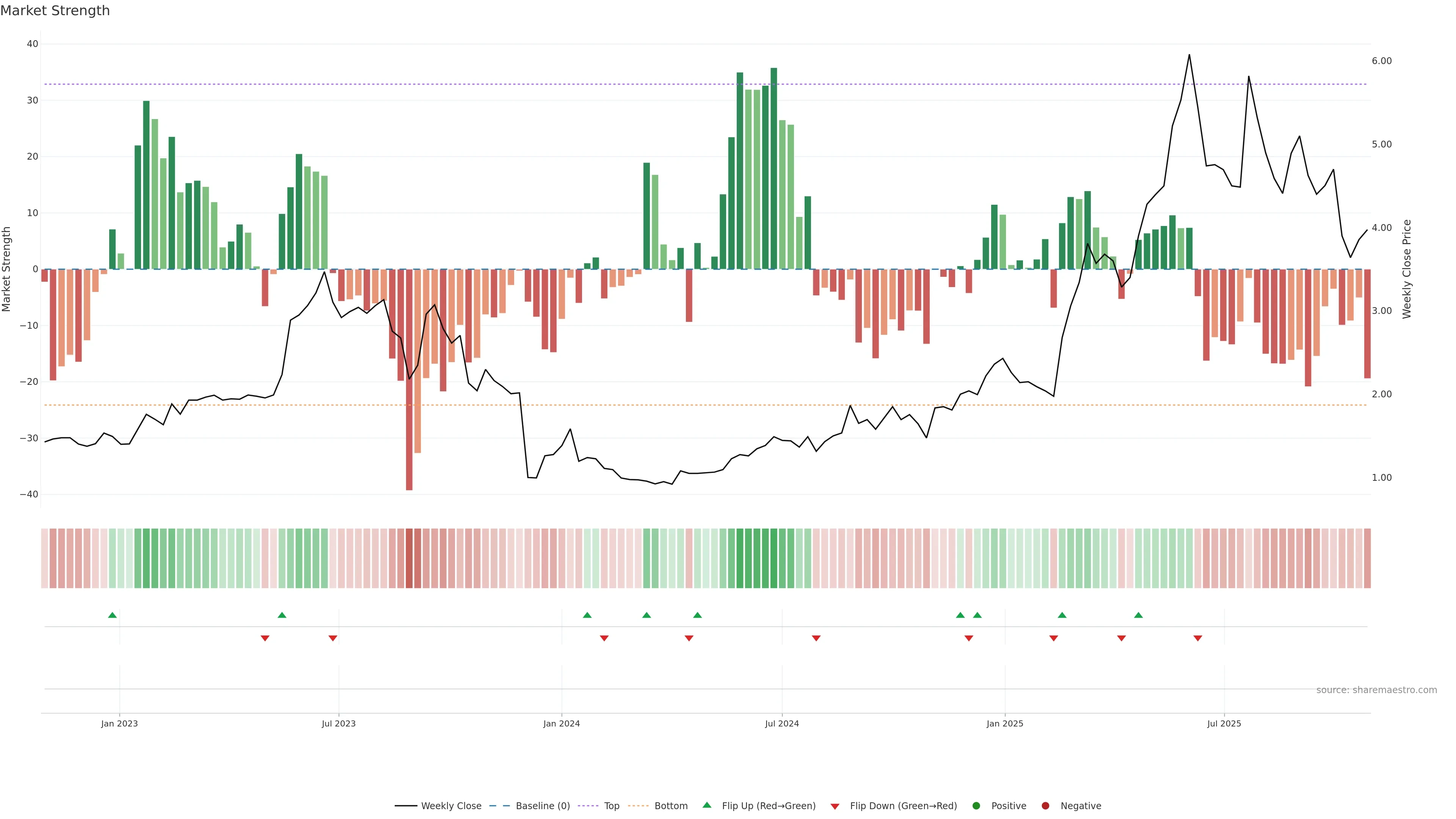Viewport: 1456px width, 819px height.
Task: Click the leftmost red flip-down triangle marker
Action: (265, 638)
